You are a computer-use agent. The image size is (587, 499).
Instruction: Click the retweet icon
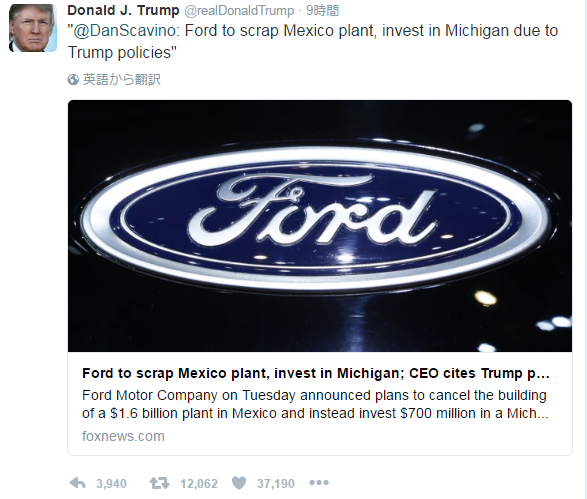pyautogui.click(x=159, y=483)
